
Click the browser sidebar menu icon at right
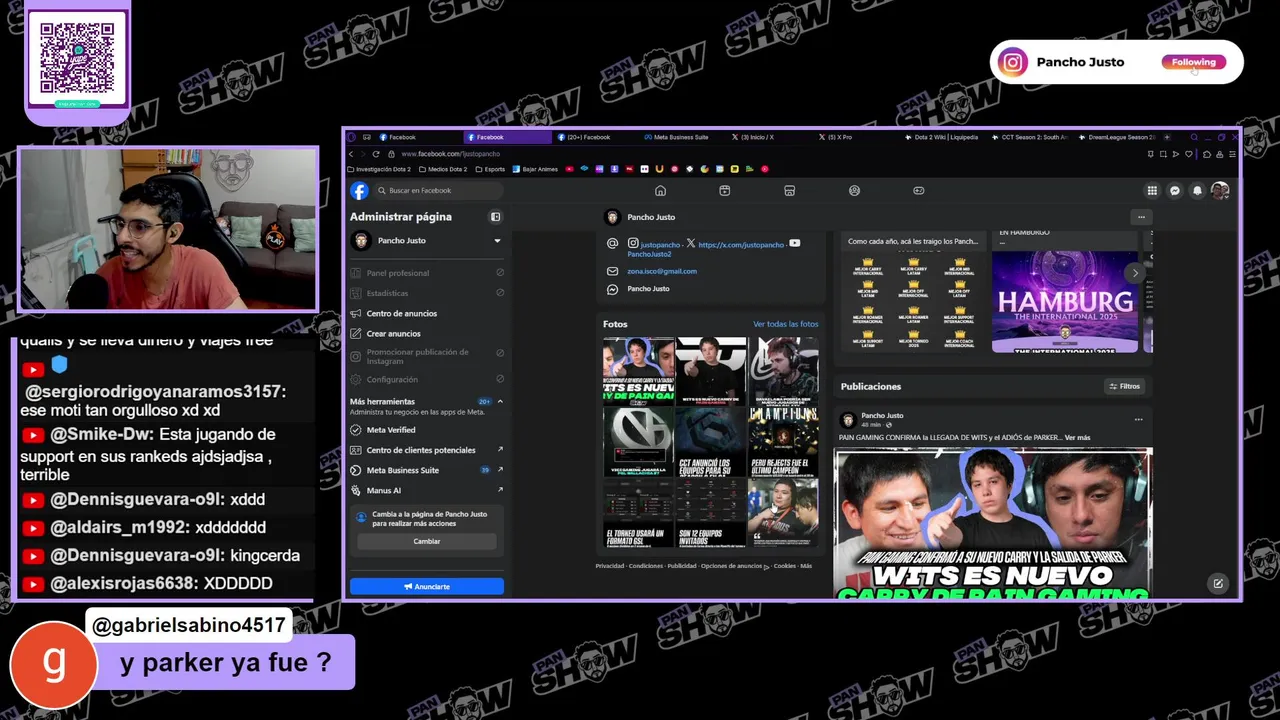coord(1232,154)
